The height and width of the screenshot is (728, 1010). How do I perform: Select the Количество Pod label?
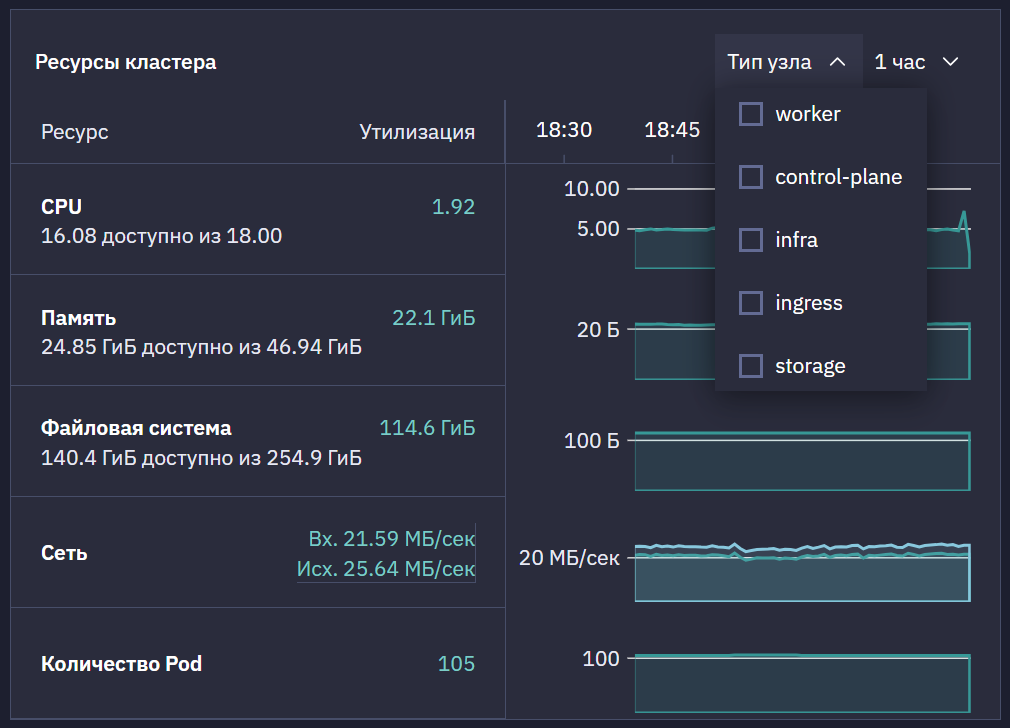pos(121,664)
